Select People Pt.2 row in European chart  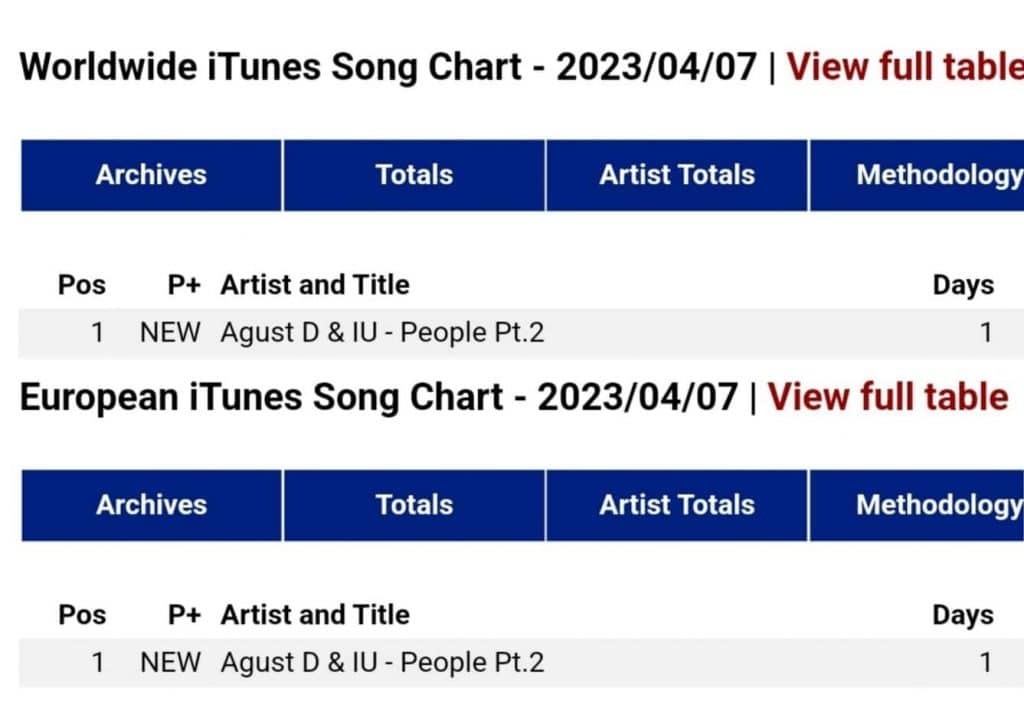pos(382,662)
